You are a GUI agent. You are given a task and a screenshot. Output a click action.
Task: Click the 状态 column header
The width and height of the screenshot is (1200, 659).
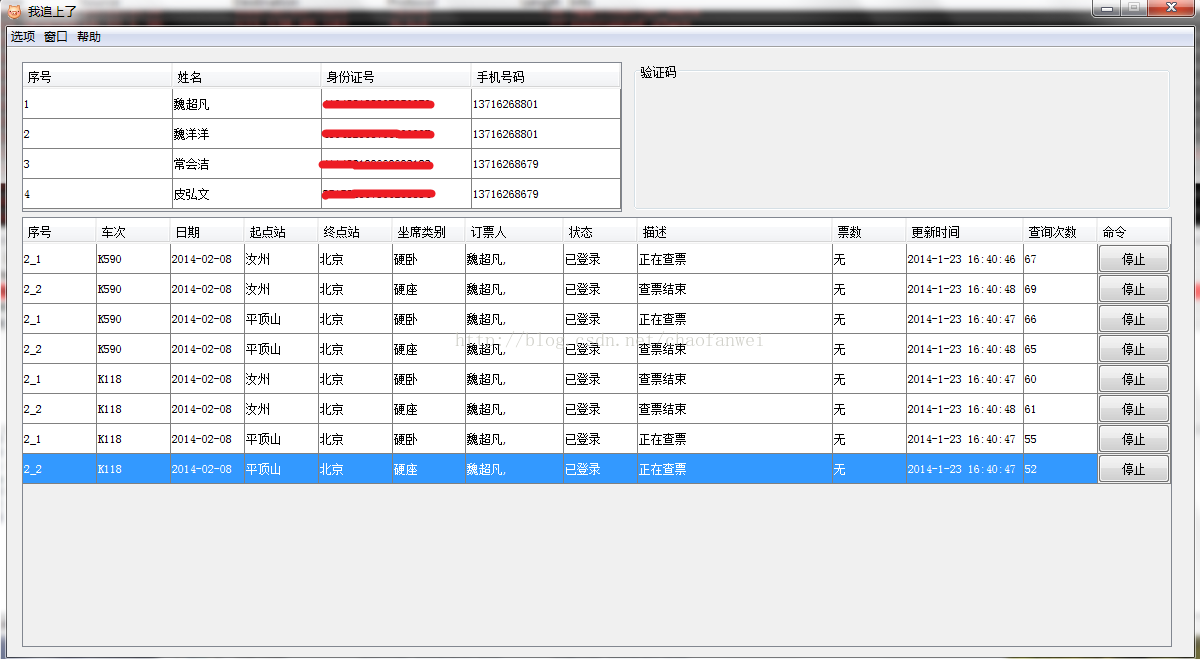[600, 232]
